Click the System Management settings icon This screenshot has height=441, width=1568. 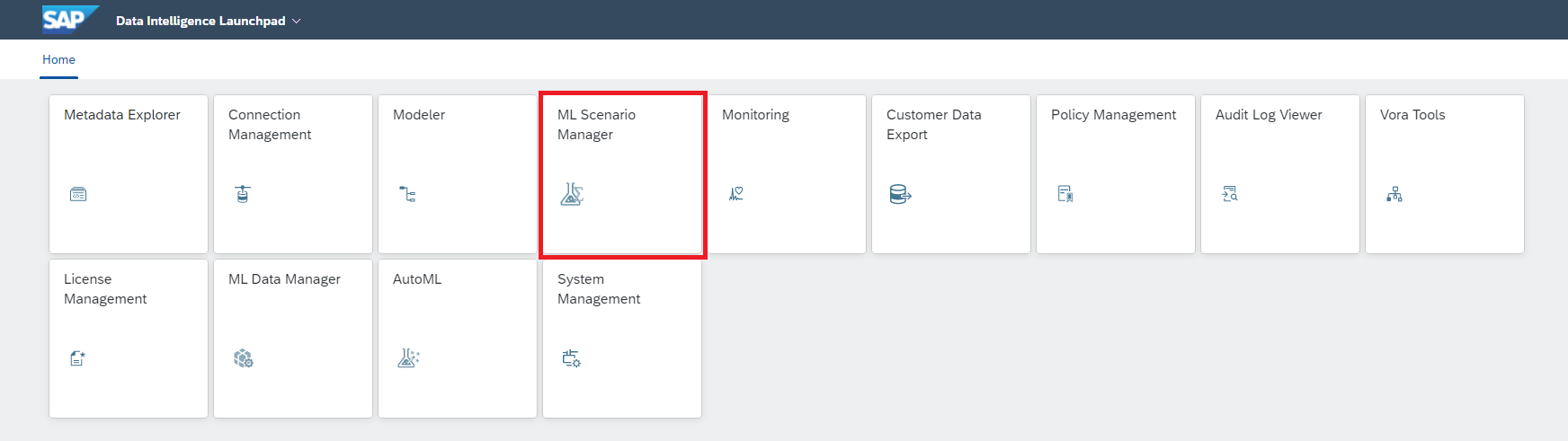572,358
